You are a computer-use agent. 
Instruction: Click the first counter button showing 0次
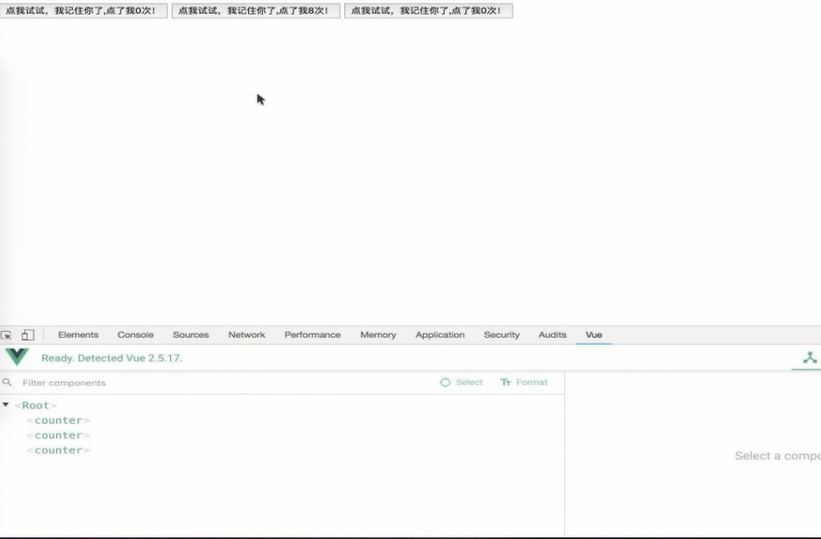pos(83,10)
